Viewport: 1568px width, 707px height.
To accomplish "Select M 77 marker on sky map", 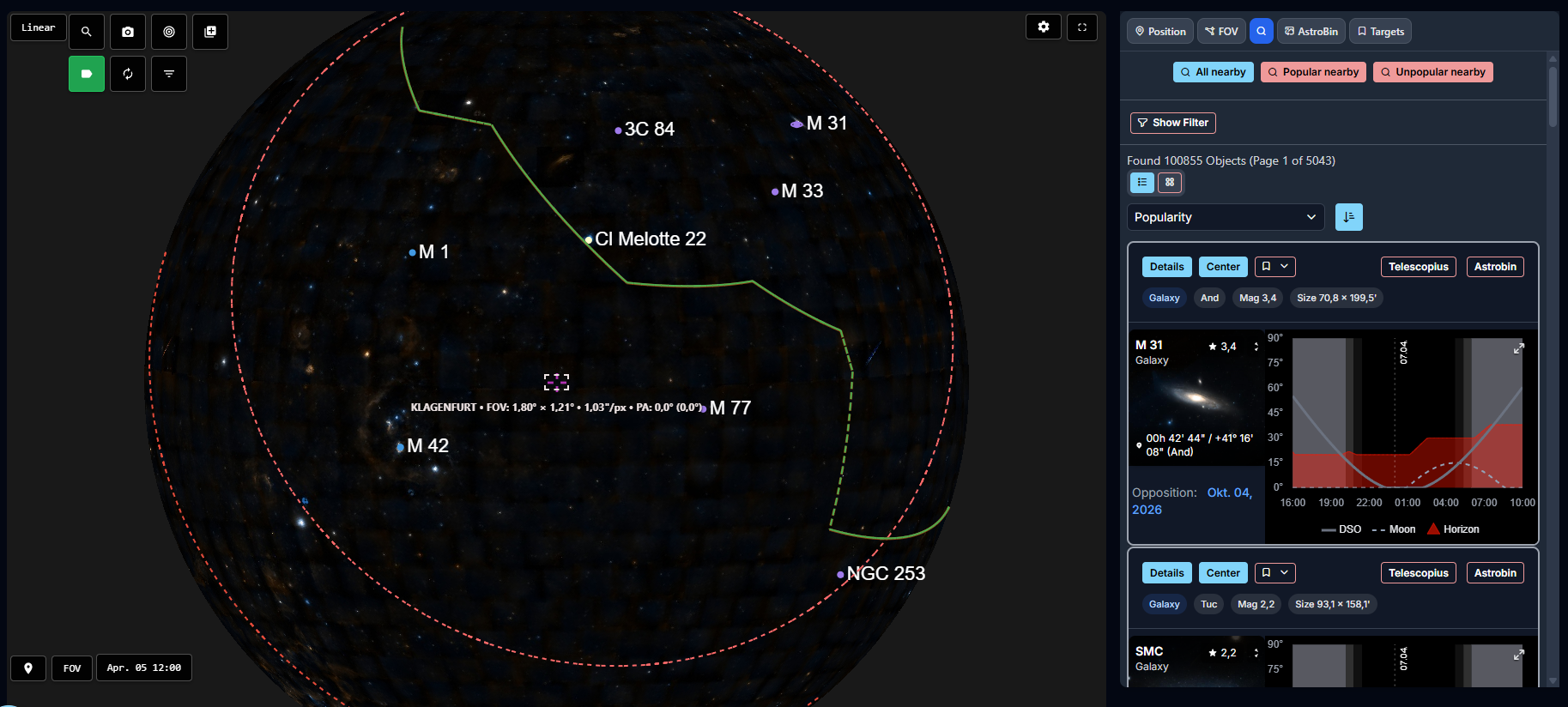I will tap(703, 408).
